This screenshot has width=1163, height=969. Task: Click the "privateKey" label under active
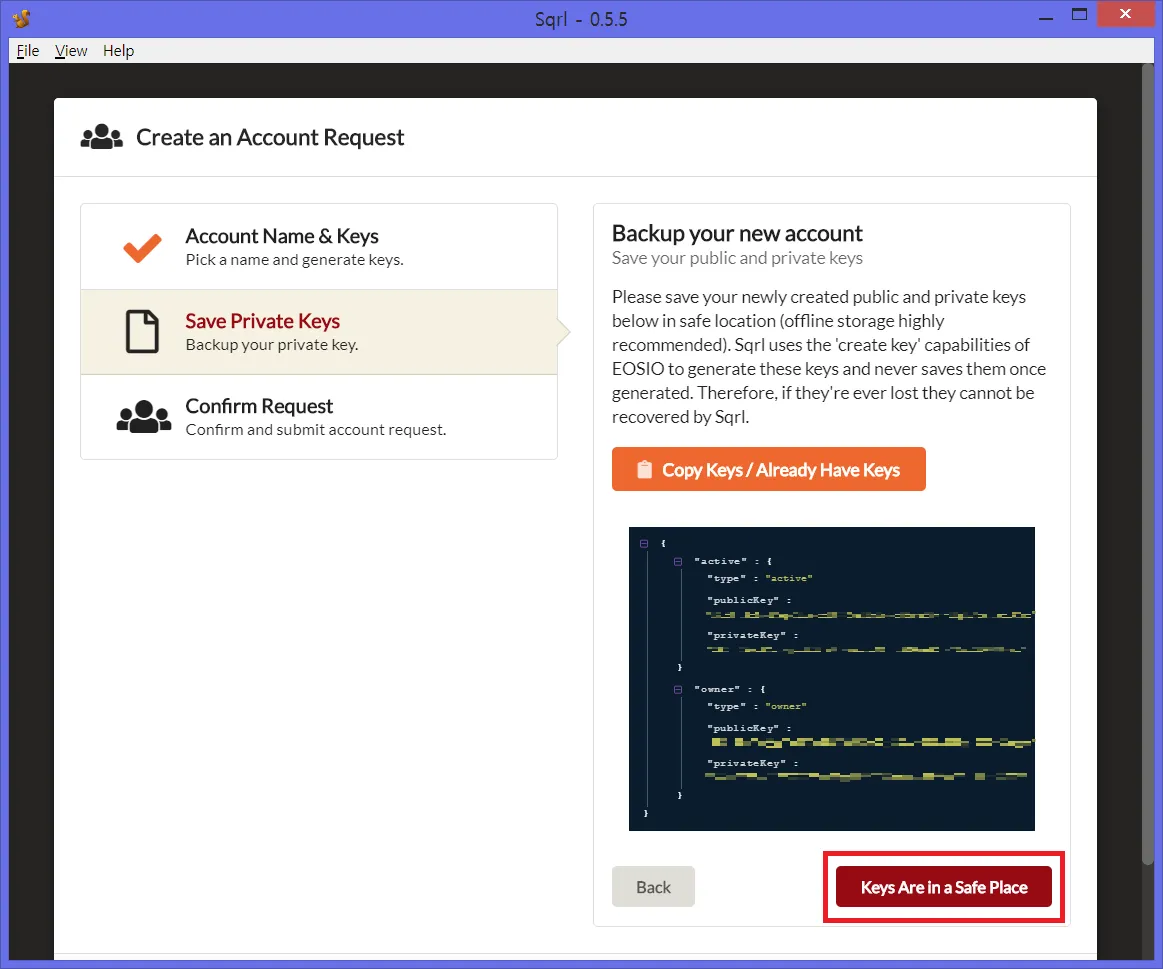(746, 635)
